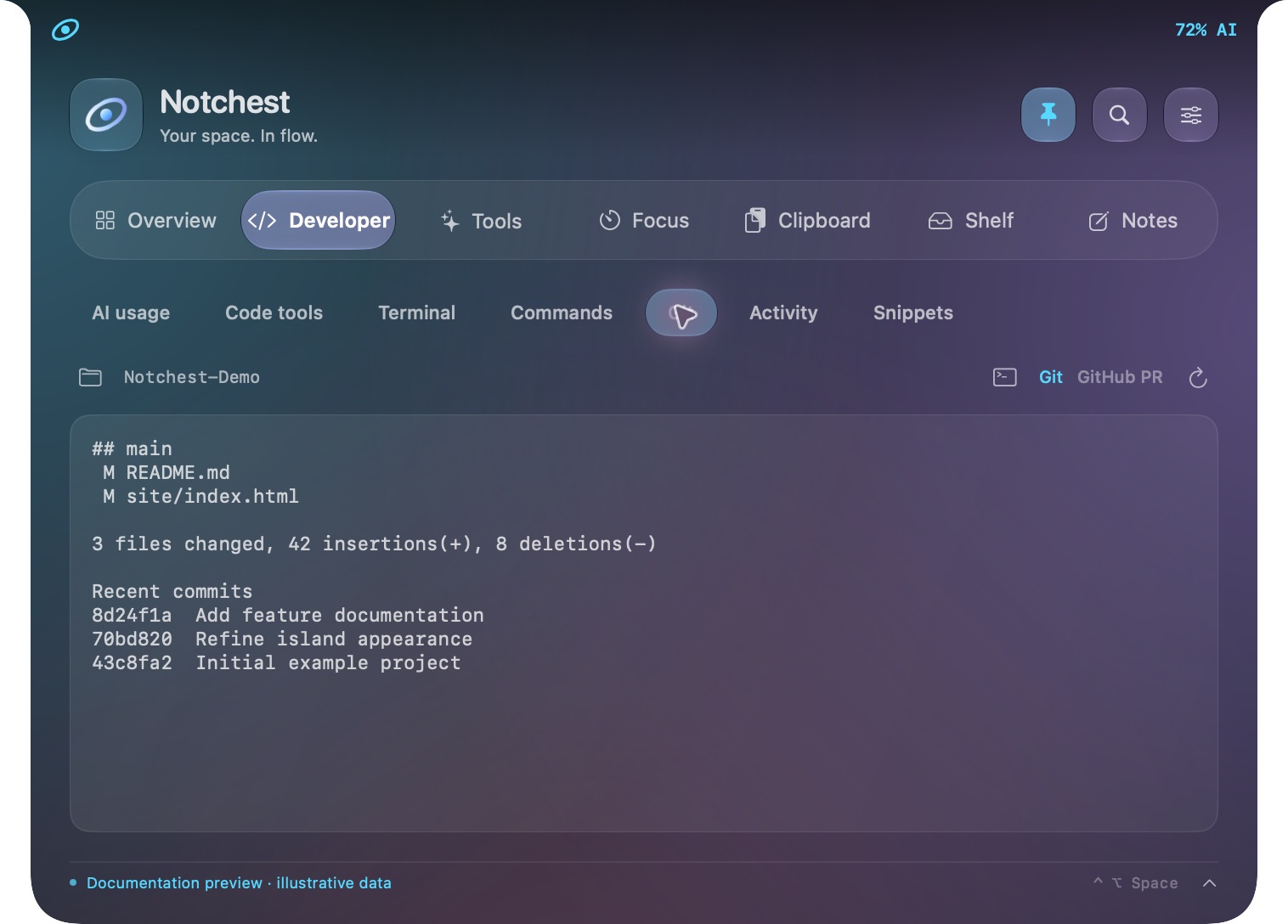Switch to Terminal section
Screen dimensions: 1288x924
416,313
